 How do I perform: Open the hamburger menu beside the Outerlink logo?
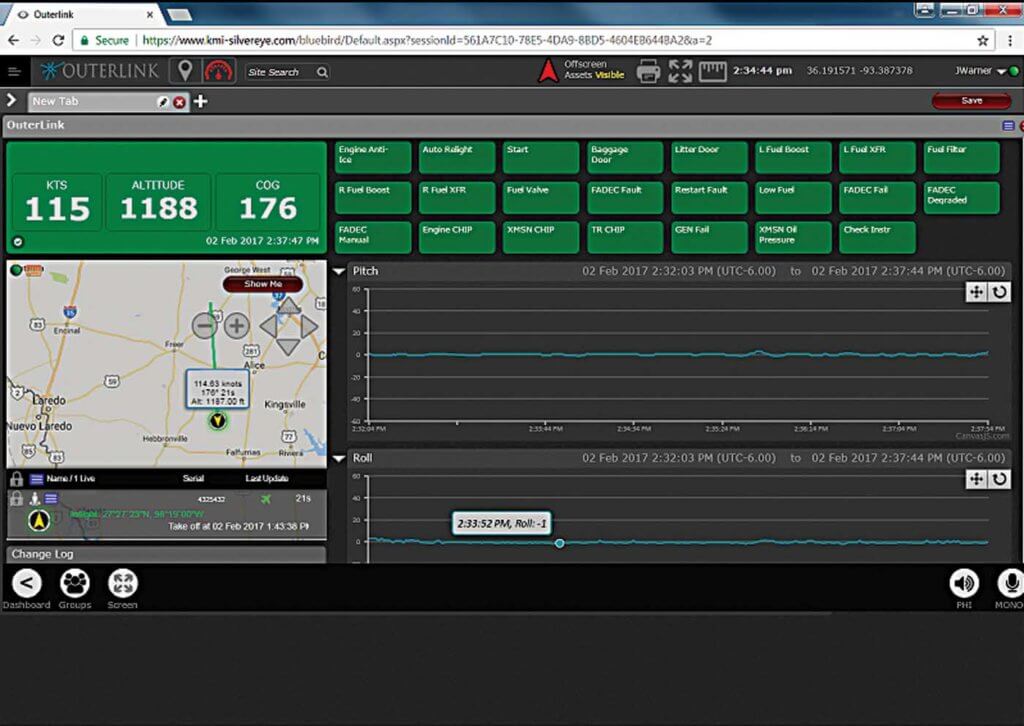(x=14, y=71)
